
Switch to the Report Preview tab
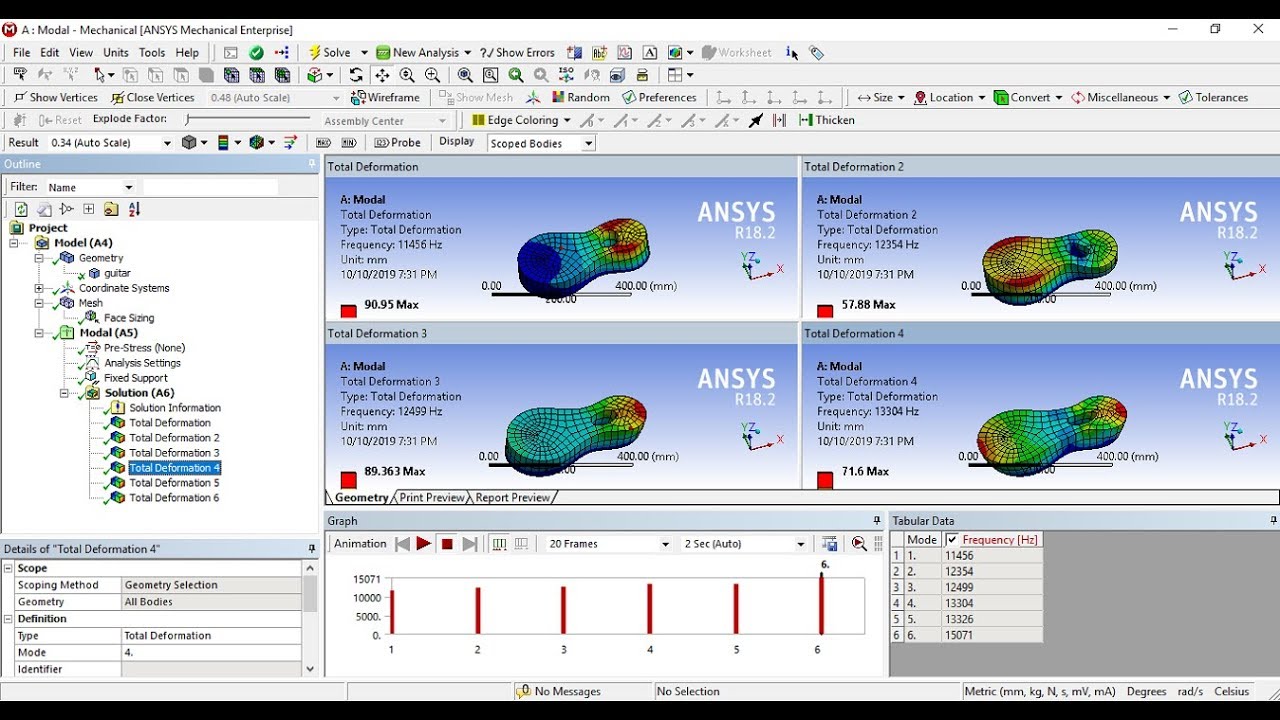pyautogui.click(x=513, y=497)
